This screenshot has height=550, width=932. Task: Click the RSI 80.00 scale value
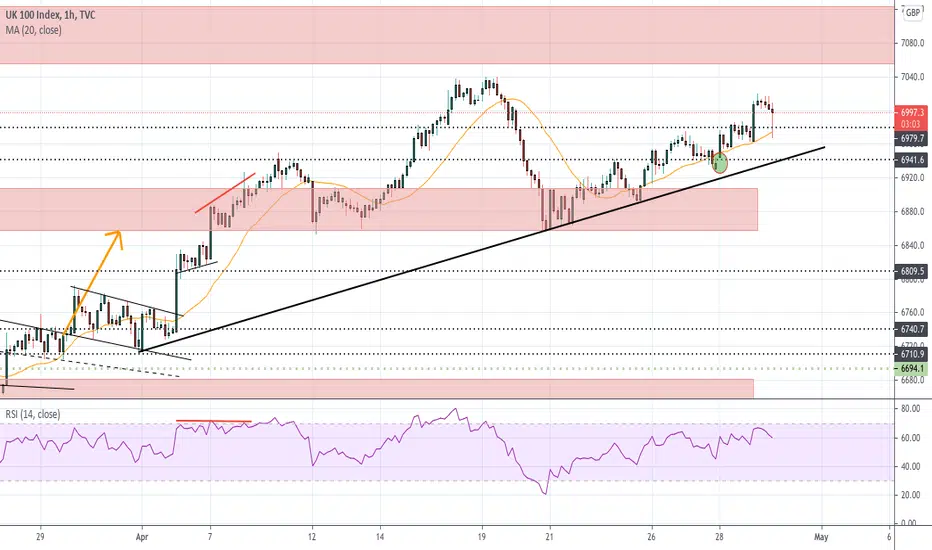coord(910,408)
